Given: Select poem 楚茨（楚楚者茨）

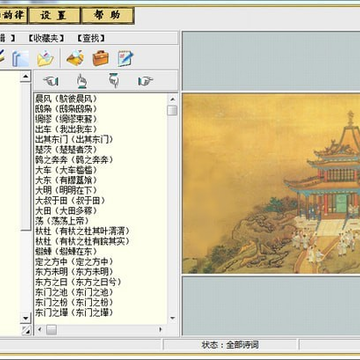Looking at the screenshot, I should (66, 149).
